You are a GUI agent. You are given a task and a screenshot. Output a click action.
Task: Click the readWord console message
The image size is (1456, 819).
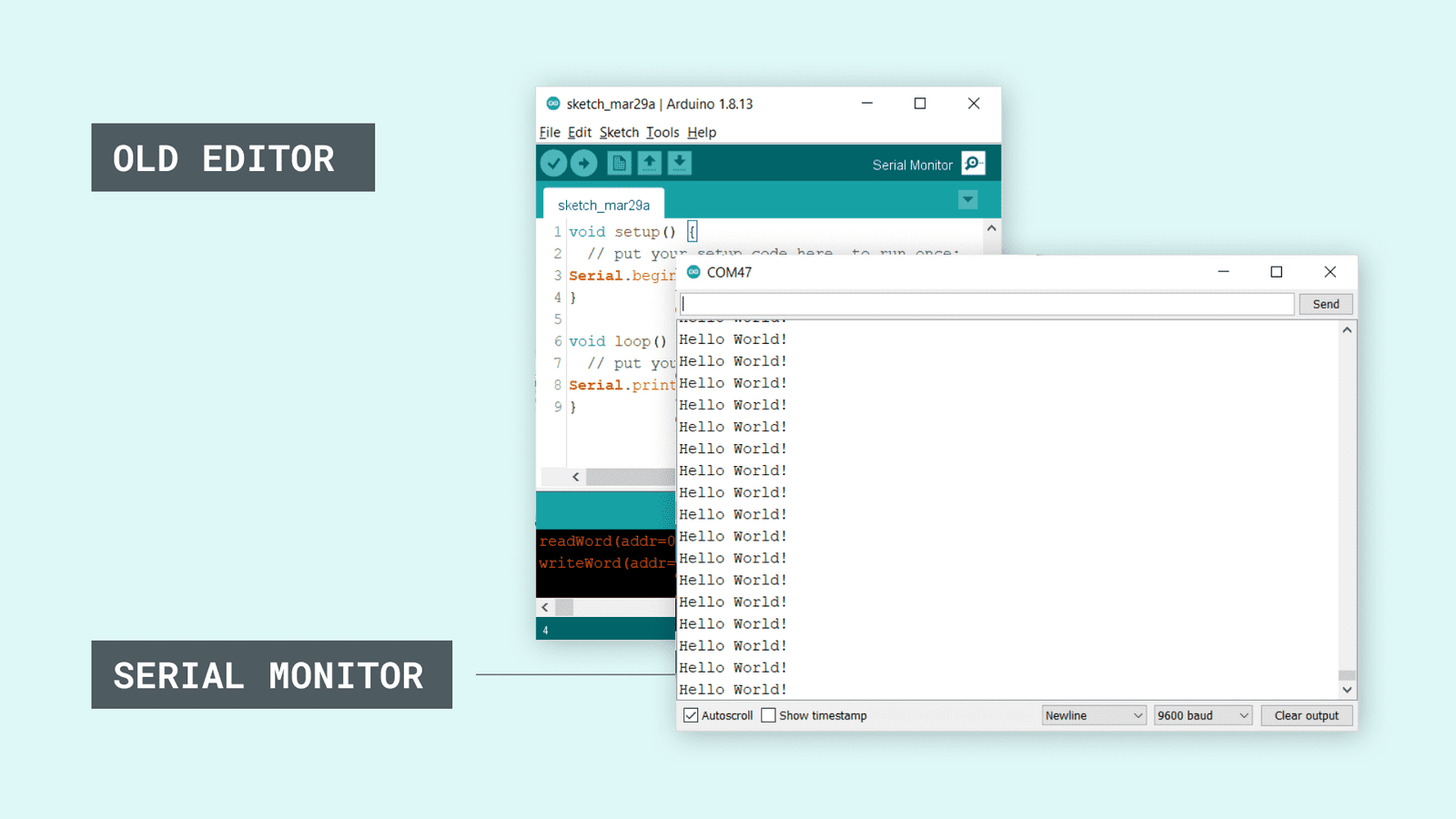click(607, 541)
